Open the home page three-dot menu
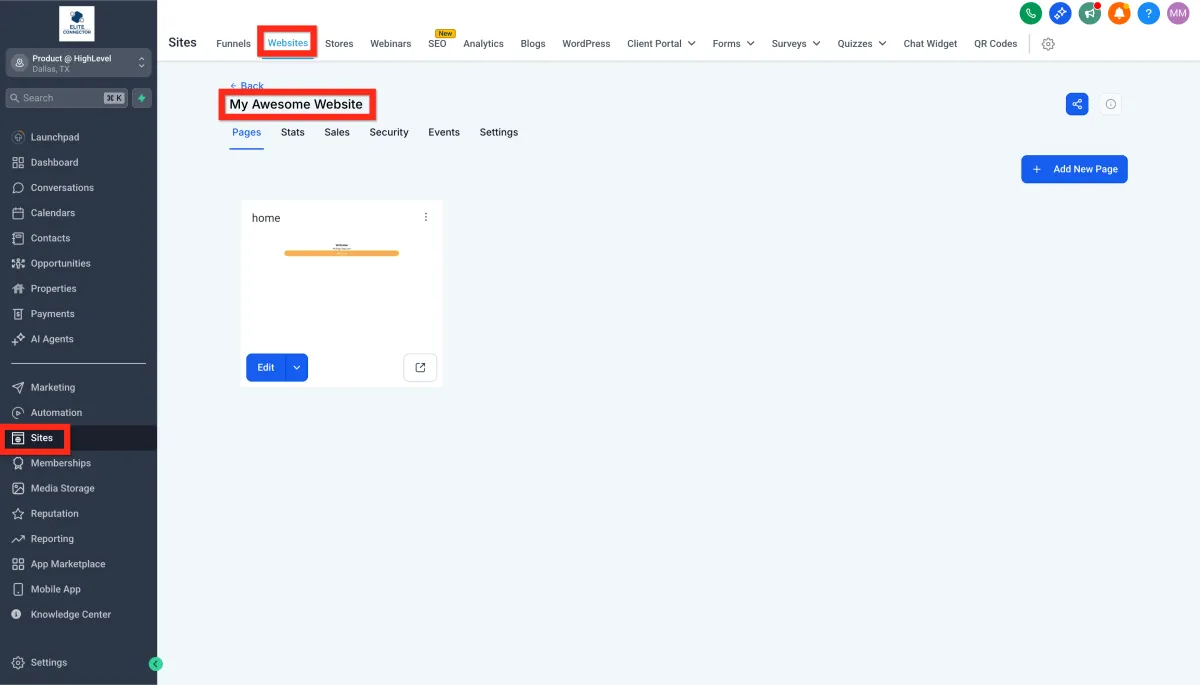This screenshot has height=685, width=1200. point(426,217)
